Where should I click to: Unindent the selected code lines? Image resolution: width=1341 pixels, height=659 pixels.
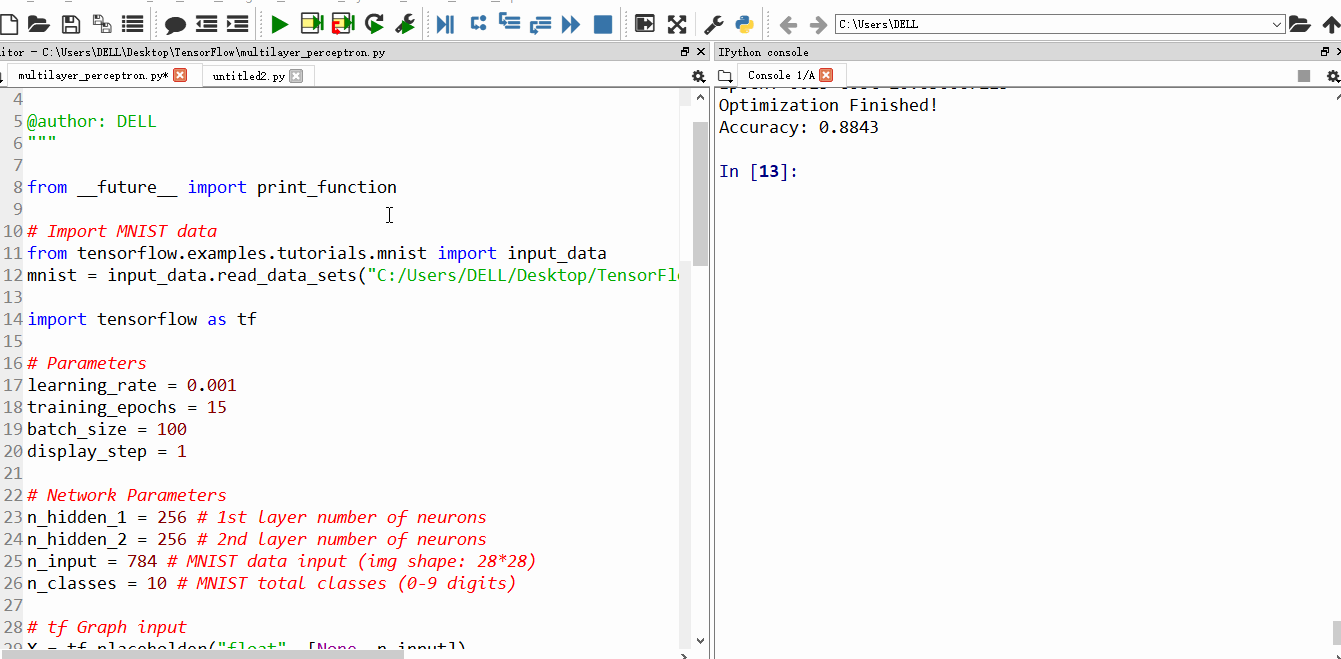(x=207, y=24)
